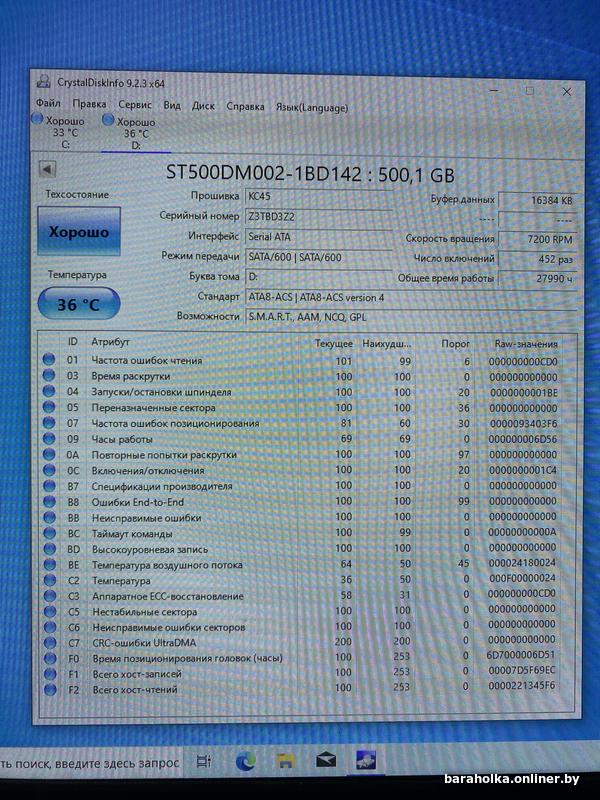Open Task View on the taskbar
The image size is (600, 800).
204,762
